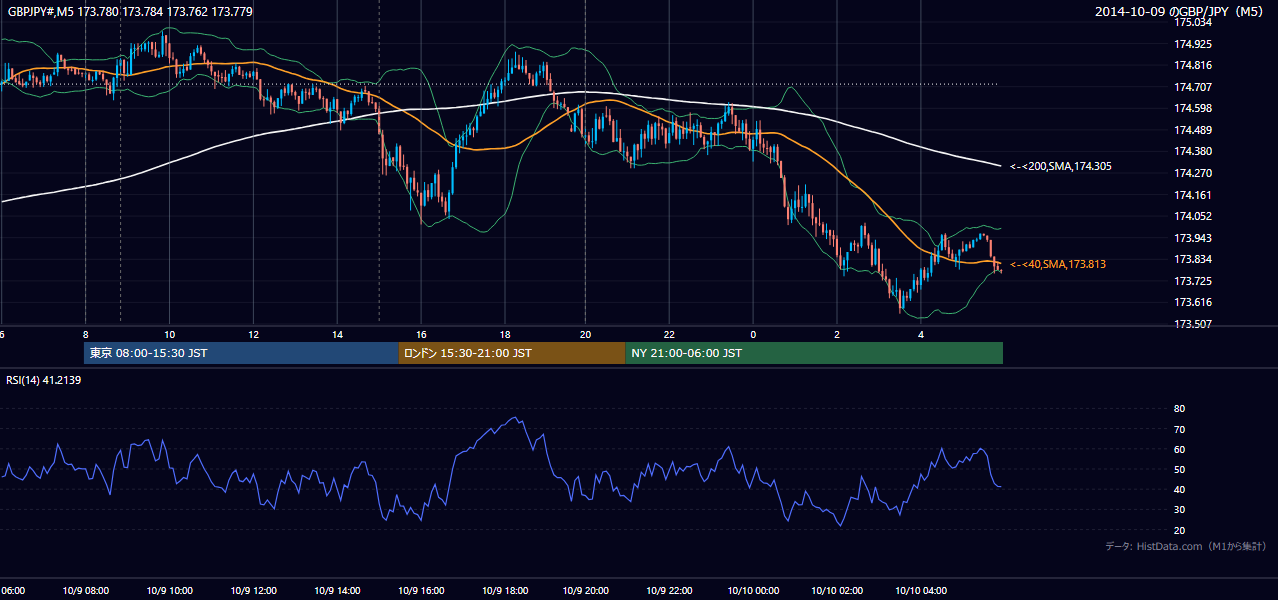The width and height of the screenshot is (1278, 600).
Task: Click price axis value 173.725
Action: tap(1192, 281)
